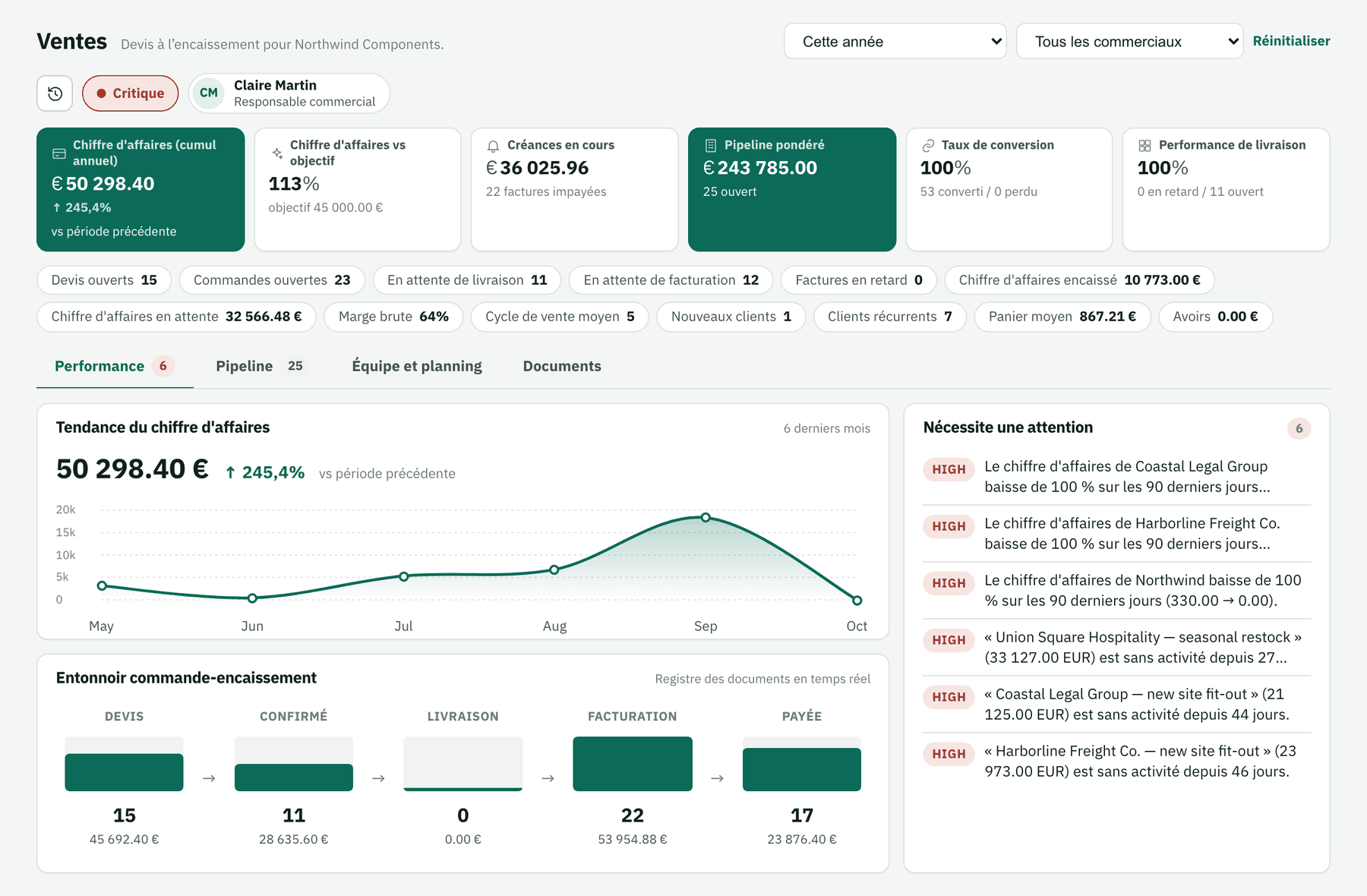
Task: Open the Union Square Hospitality inactivity alert
Action: point(1116,648)
